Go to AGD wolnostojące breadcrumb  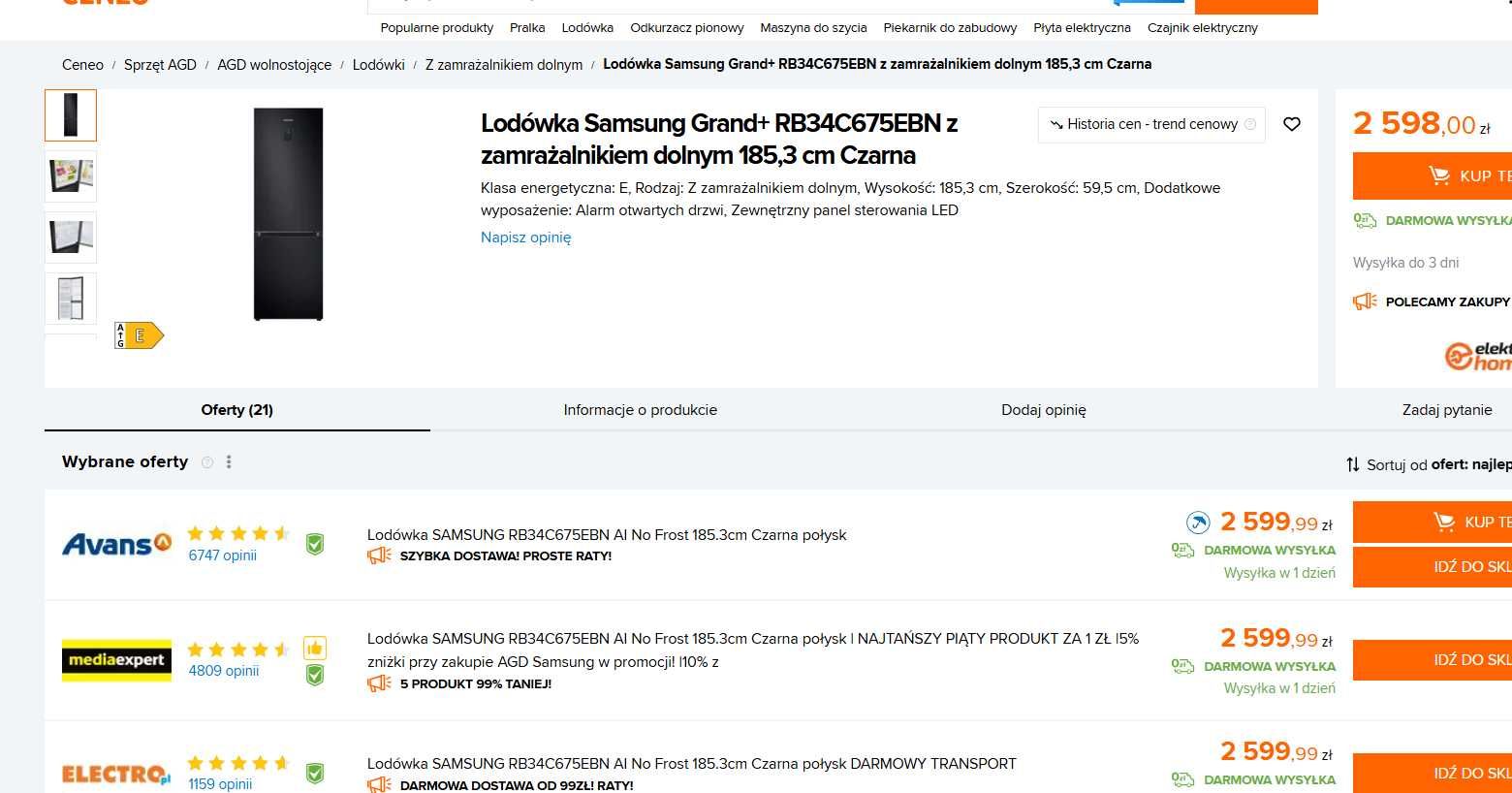(x=274, y=65)
